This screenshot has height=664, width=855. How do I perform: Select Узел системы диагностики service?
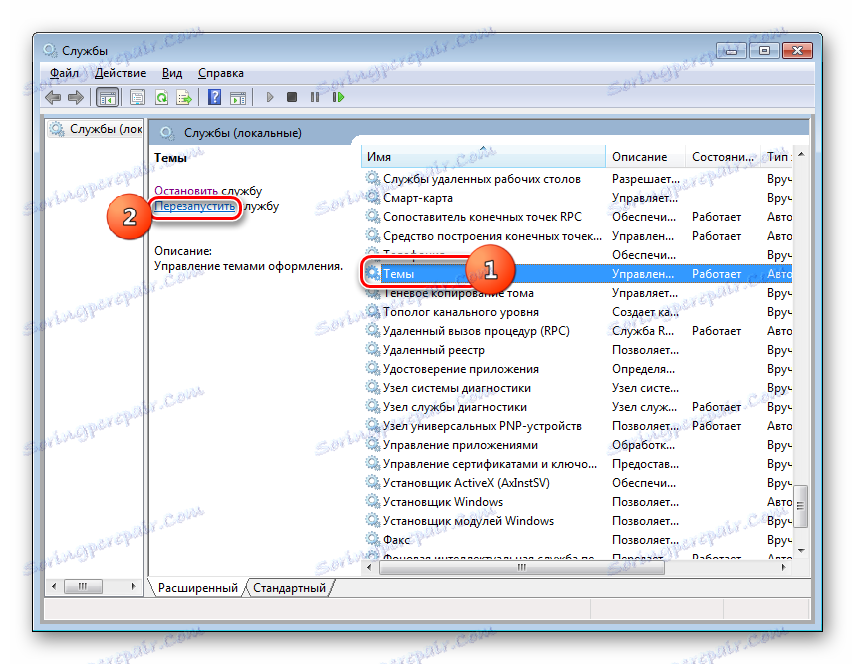(x=577, y=388)
